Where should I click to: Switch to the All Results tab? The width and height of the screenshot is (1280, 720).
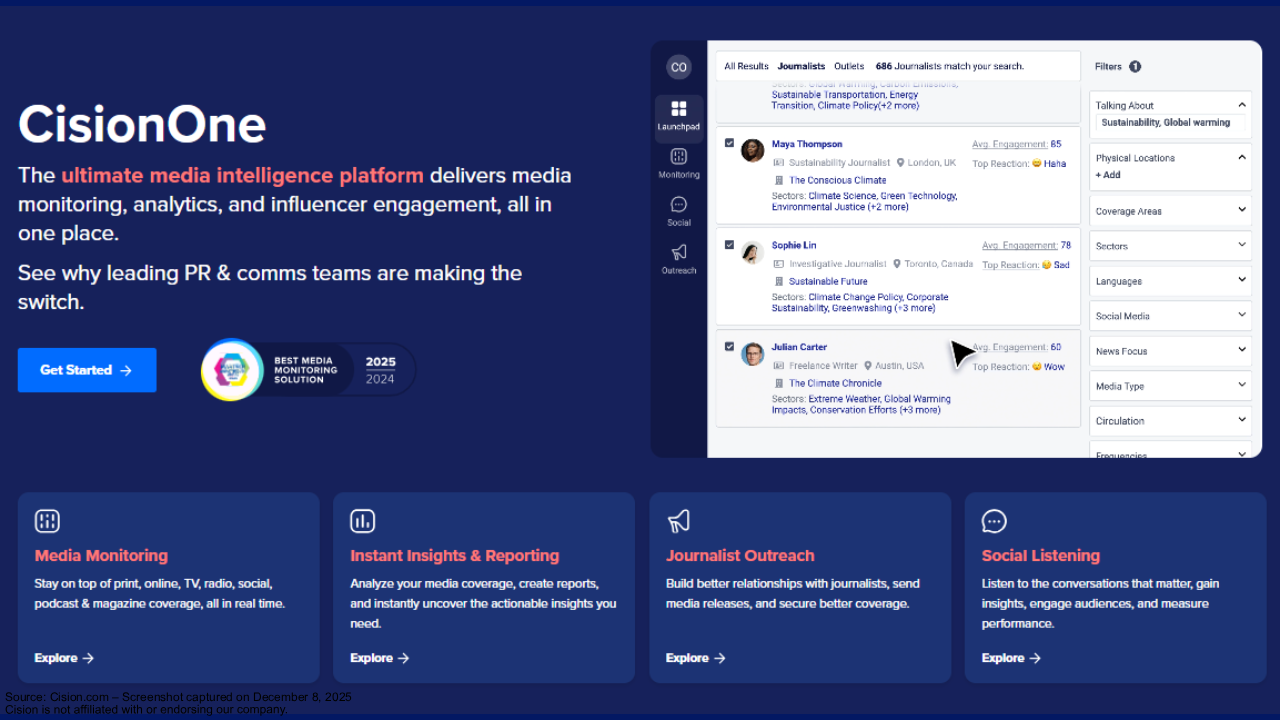746,67
